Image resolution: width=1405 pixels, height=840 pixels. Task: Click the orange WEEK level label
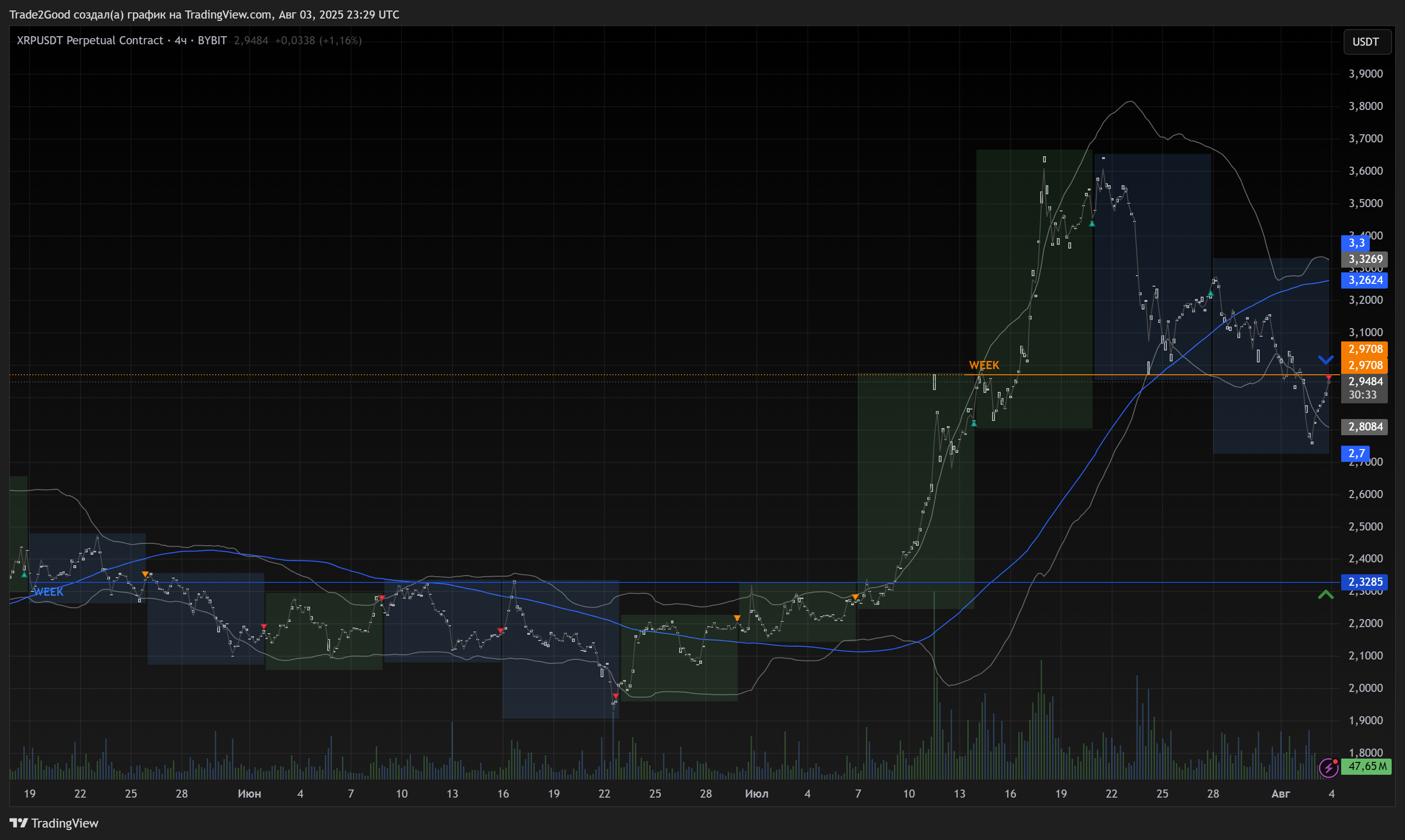pyautogui.click(x=984, y=365)
